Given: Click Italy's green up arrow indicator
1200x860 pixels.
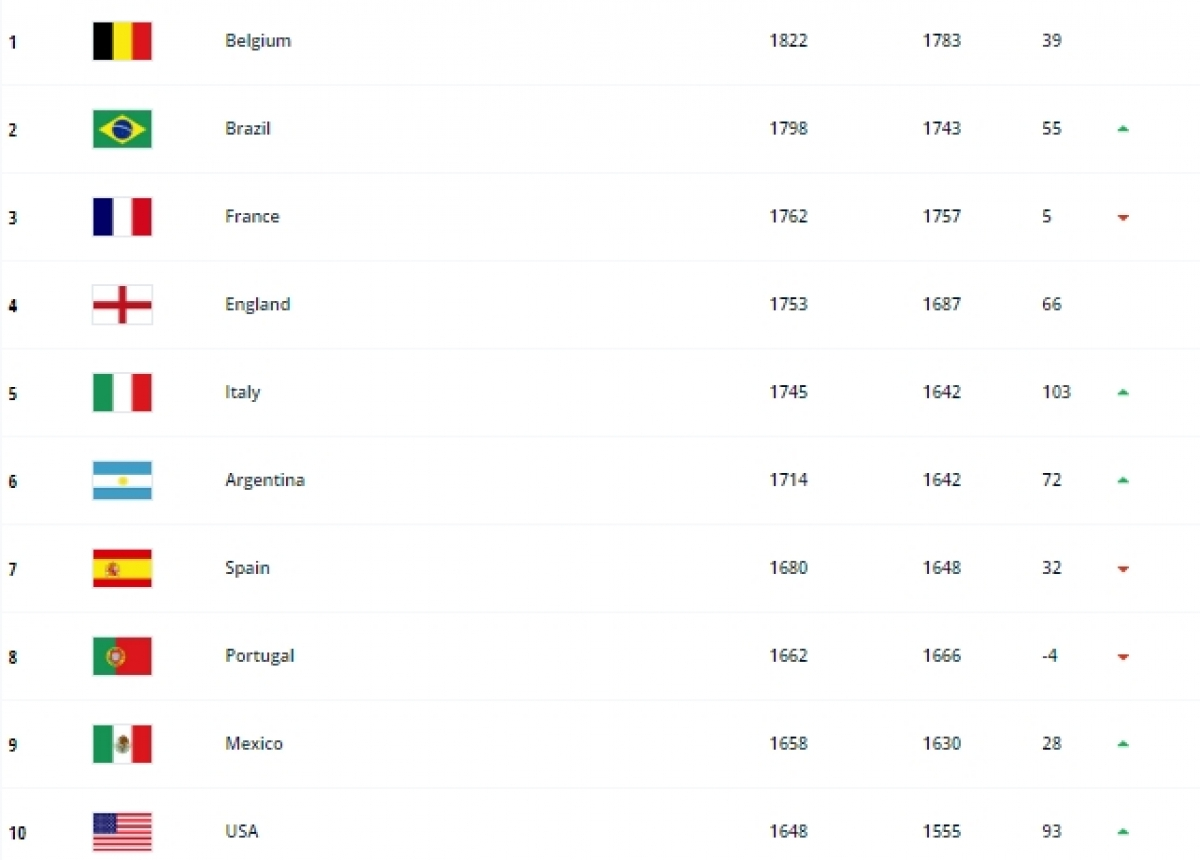Looking at the screenshot, I should (x=1123, y=393).
